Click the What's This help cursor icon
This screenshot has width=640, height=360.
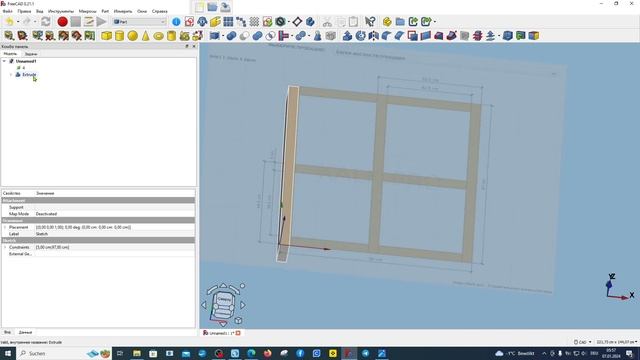pos(370,22)
